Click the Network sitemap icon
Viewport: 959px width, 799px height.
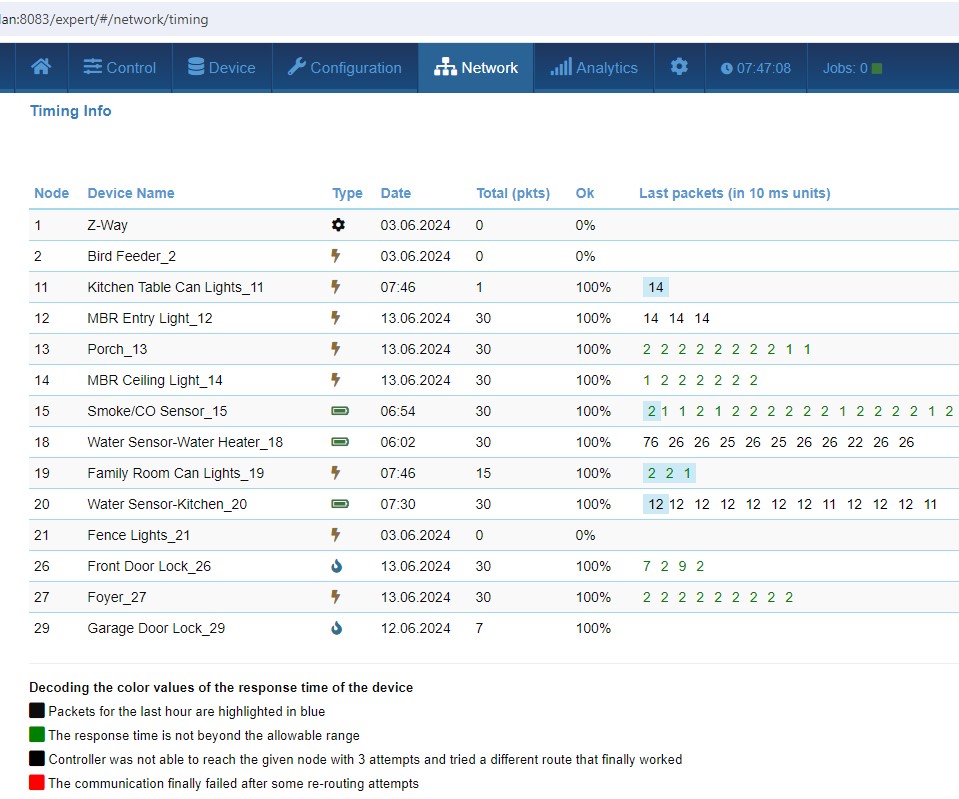coord(445,67)
